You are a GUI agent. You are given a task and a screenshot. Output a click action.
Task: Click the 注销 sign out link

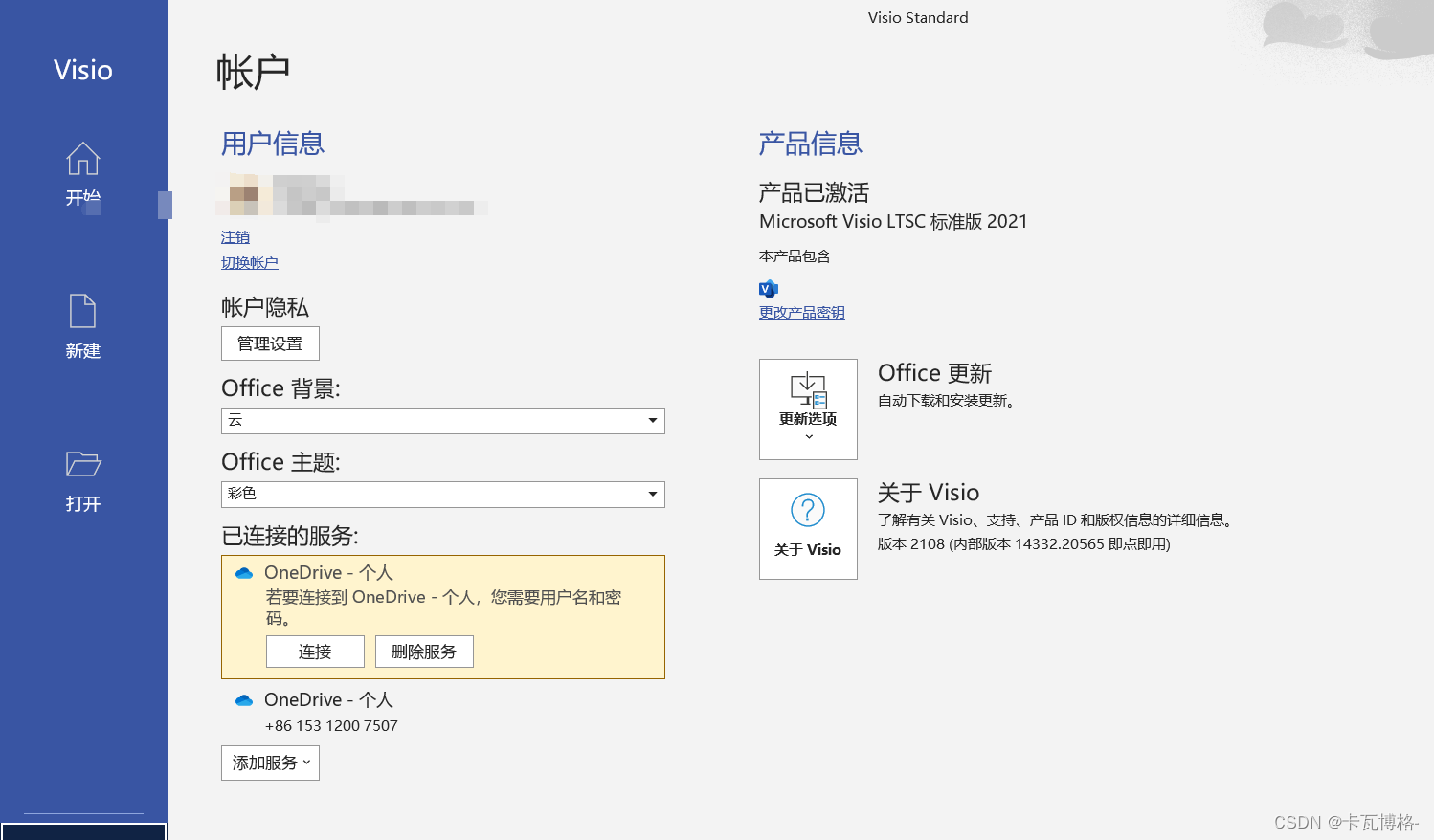click(x=235, y=237)
